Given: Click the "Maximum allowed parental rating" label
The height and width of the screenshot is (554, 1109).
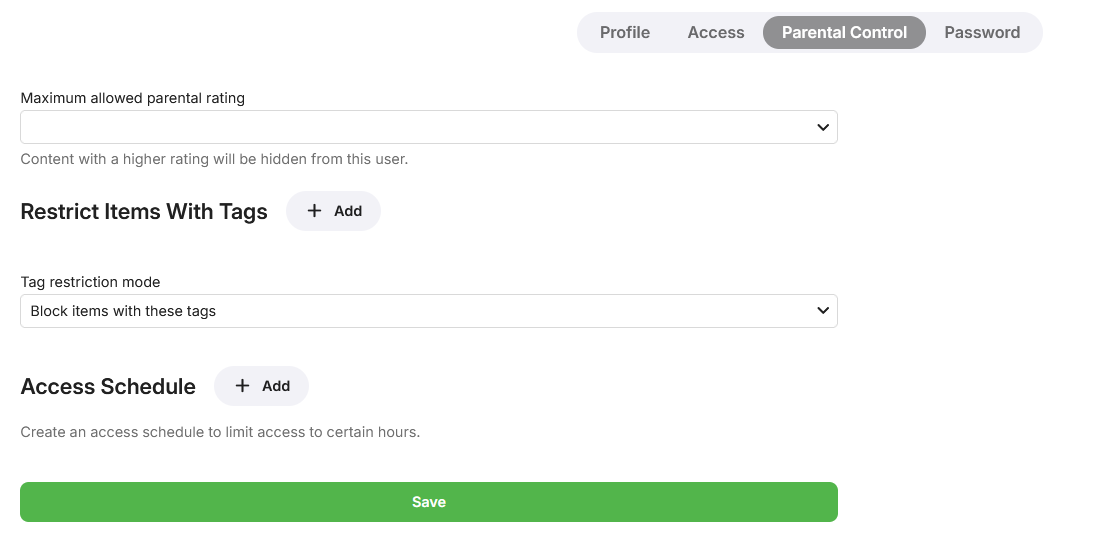Looking at the screenshot, I should coord(133,98).
